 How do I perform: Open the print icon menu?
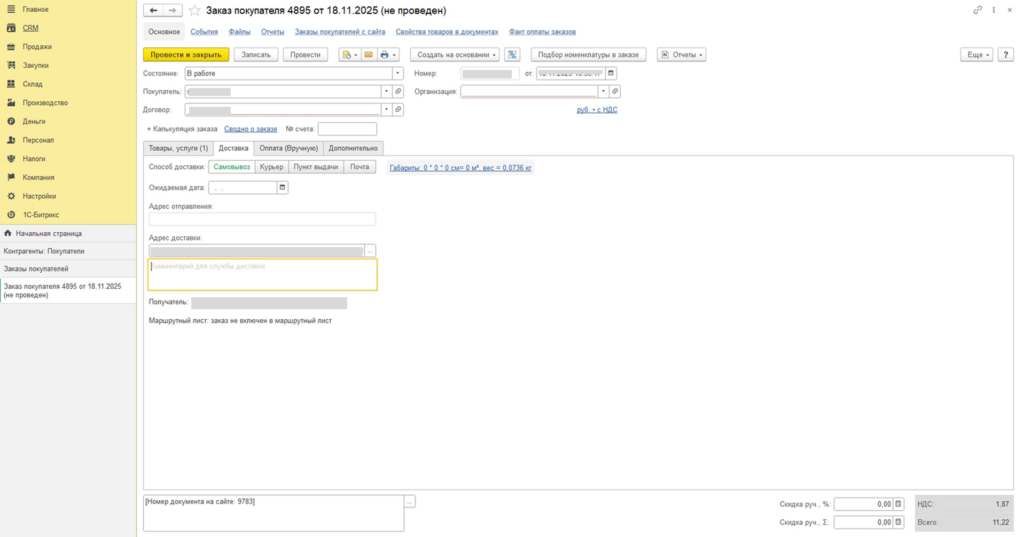(x=388, y=55)
